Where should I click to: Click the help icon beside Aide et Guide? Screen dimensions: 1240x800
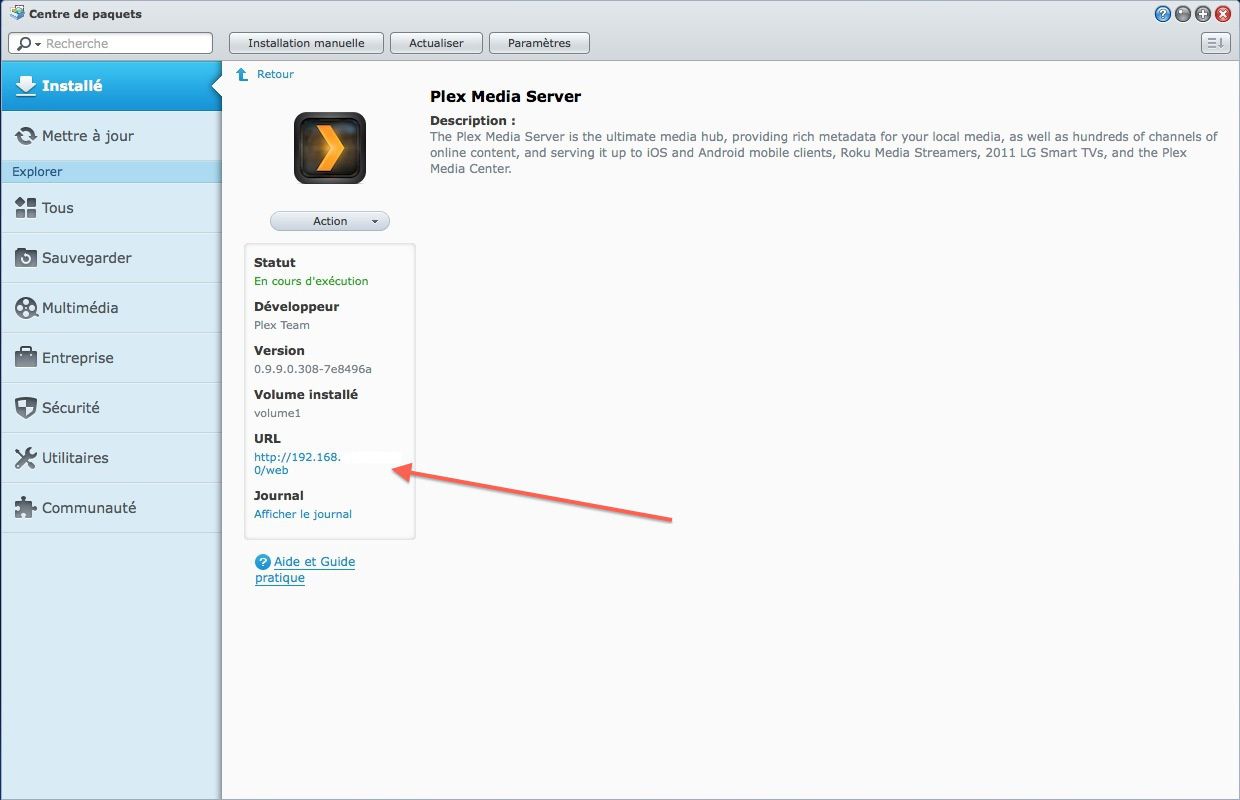pyautogui.click(x=263, y=562)
